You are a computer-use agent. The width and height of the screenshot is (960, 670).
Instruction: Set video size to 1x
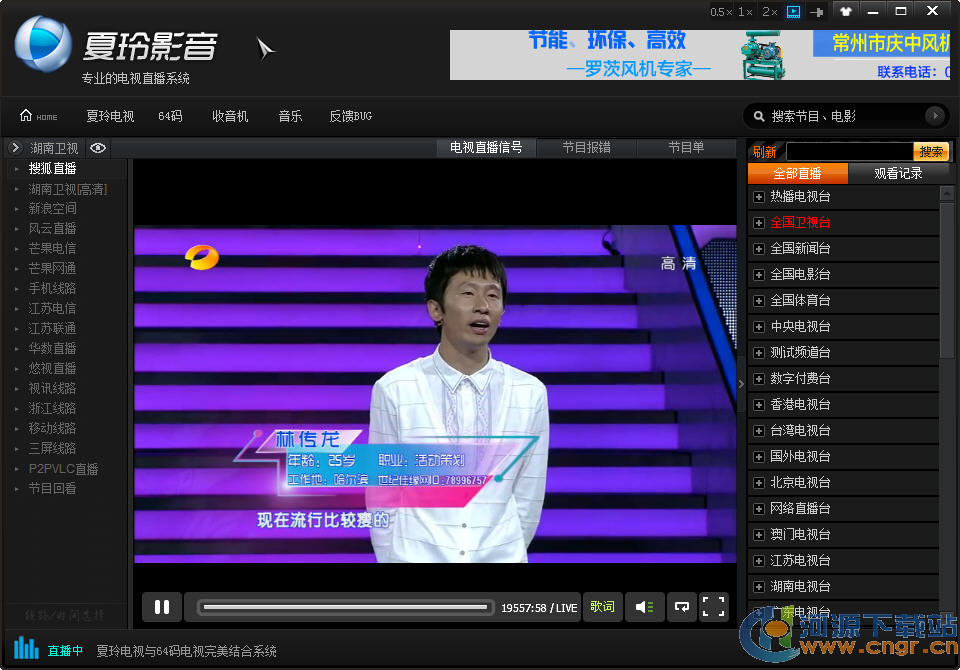(746, 12)
